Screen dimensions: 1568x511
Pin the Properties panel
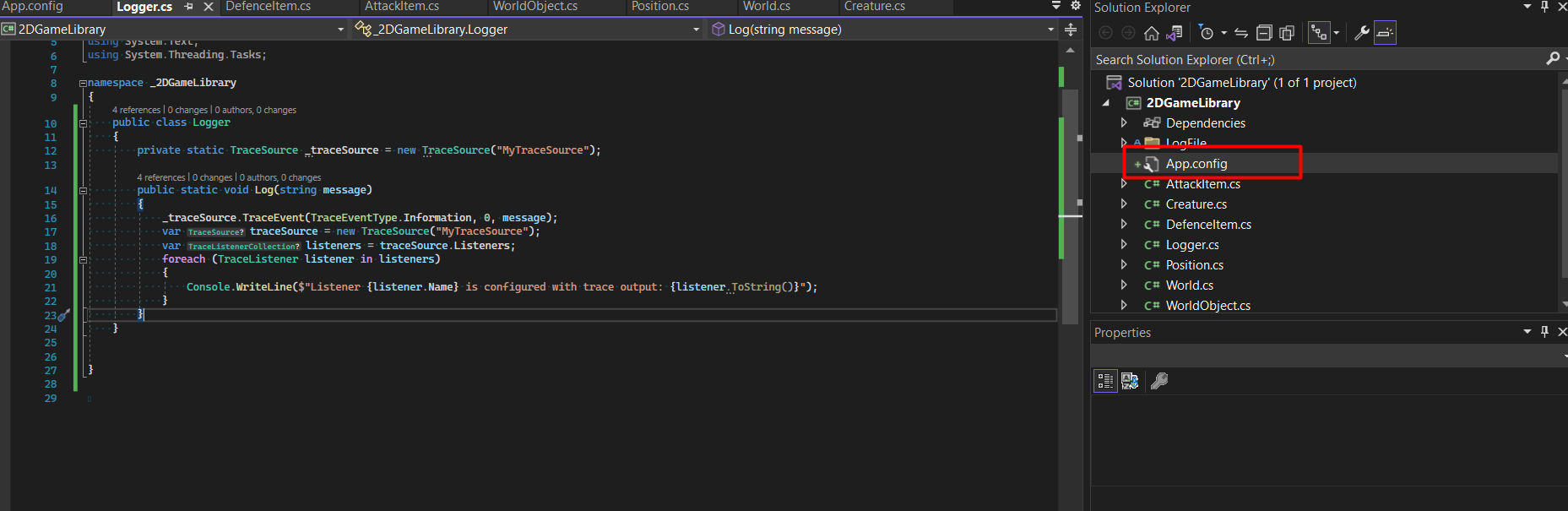click(1545, 332)
